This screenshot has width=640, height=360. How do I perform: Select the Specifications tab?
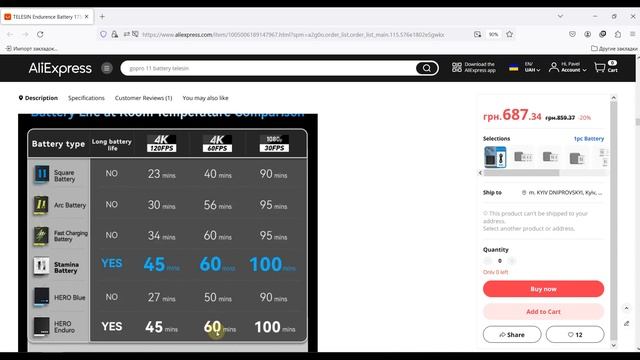(86, 98)
